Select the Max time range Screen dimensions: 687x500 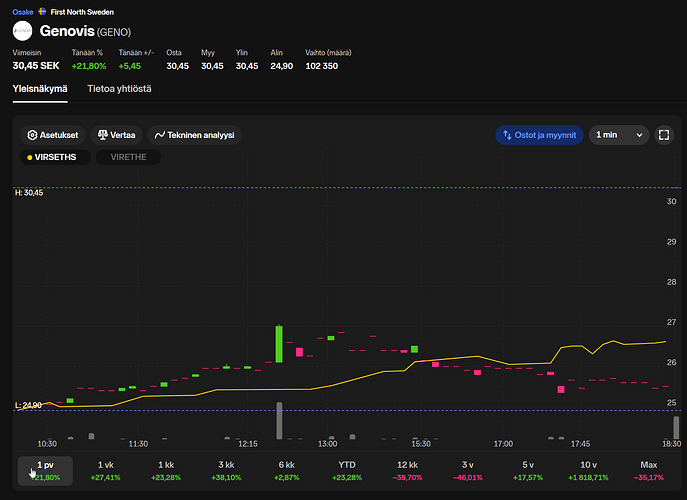point(649,471)
